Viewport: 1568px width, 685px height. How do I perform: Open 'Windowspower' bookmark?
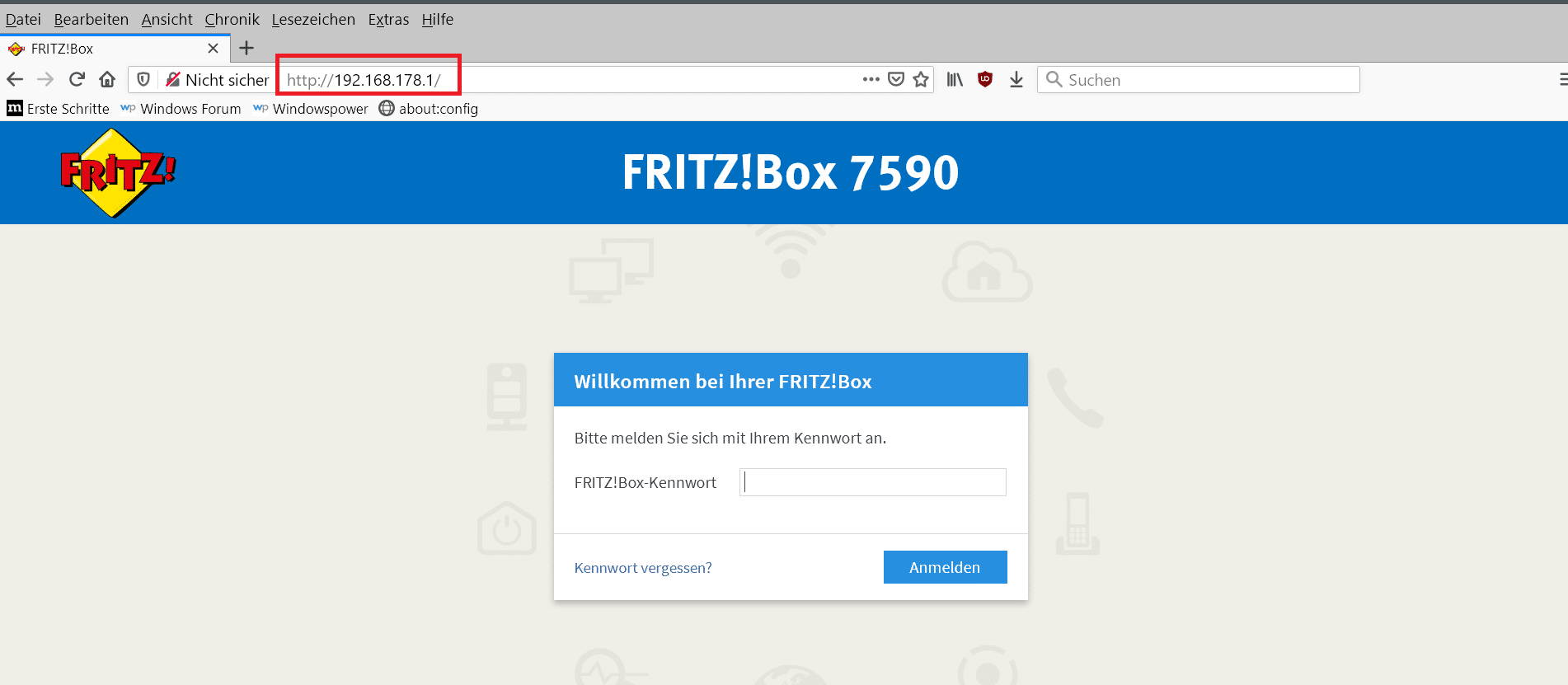(x=311, y=109)
